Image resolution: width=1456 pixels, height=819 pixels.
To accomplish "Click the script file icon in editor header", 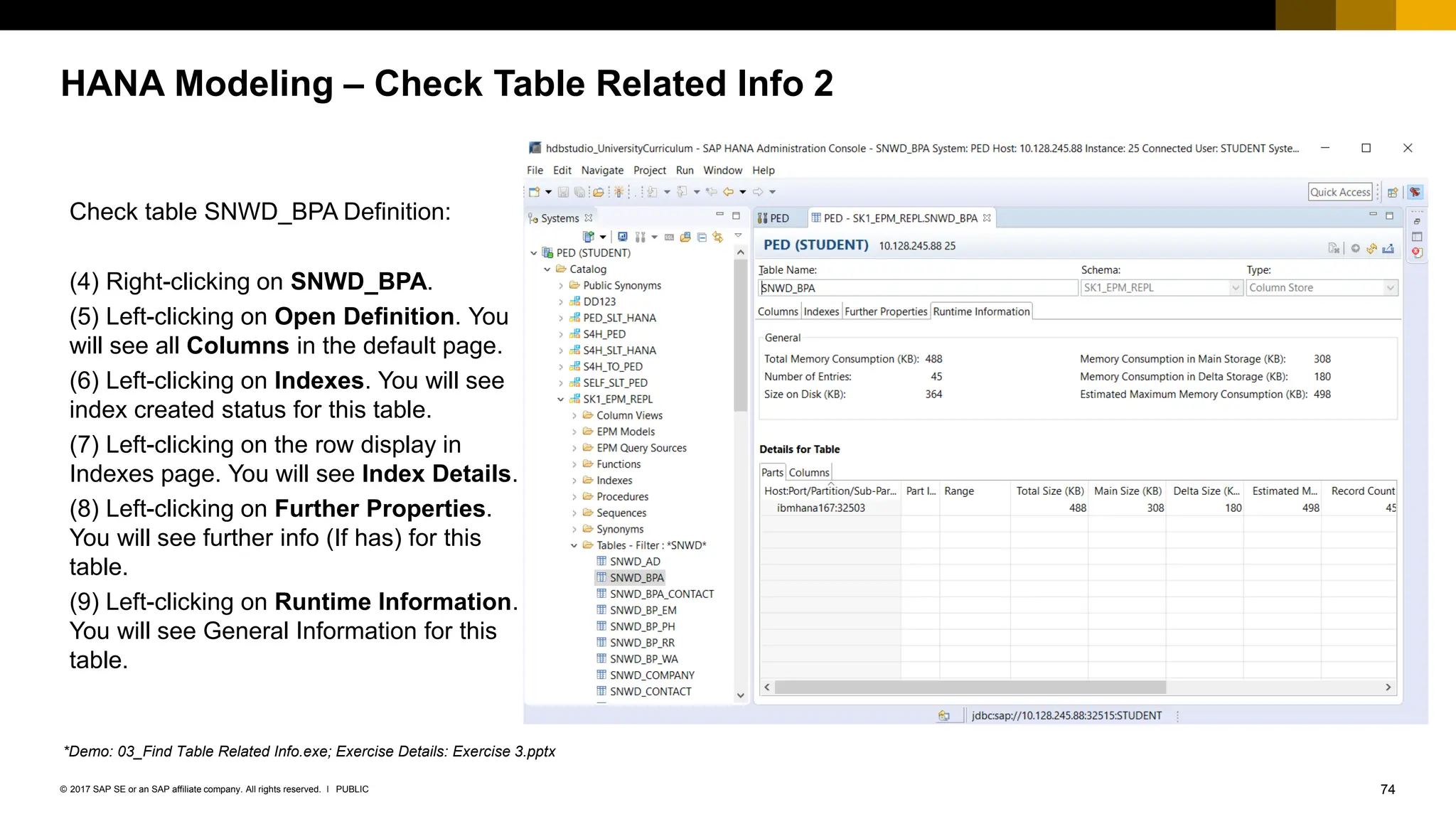I will (1334, 248).
